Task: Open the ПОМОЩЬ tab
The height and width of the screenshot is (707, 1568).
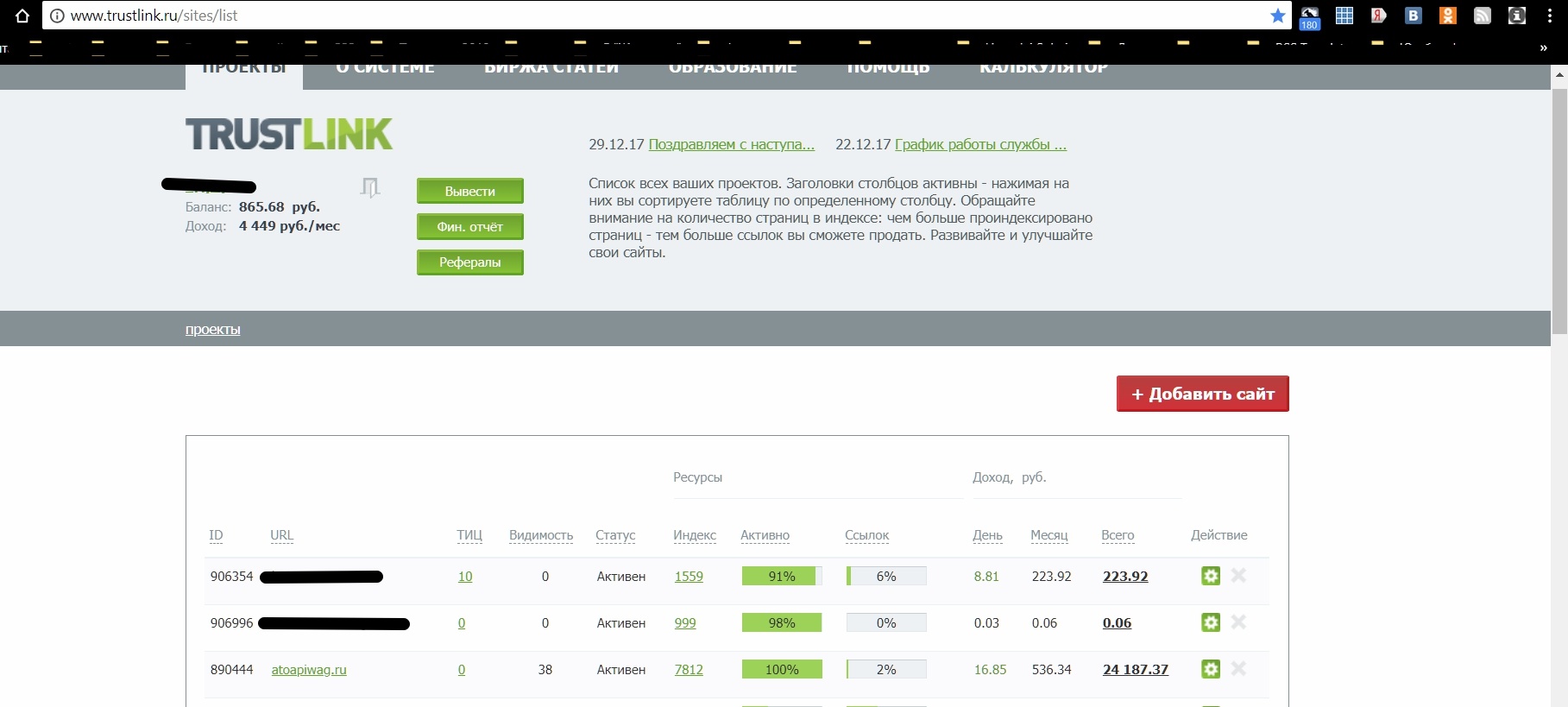Action: 888,69
